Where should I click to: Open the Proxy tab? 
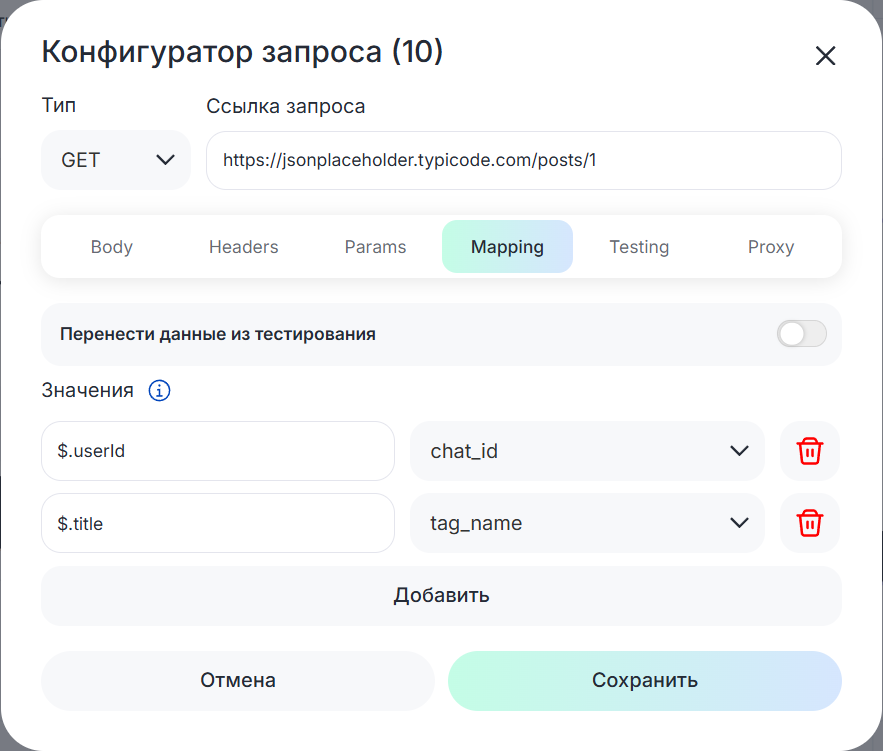pyautogui.click(x=770, y=247)
